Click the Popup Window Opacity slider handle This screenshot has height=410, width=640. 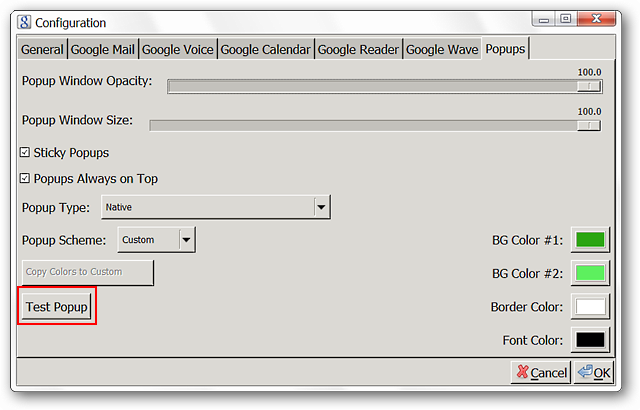click(x=589, y=86)
